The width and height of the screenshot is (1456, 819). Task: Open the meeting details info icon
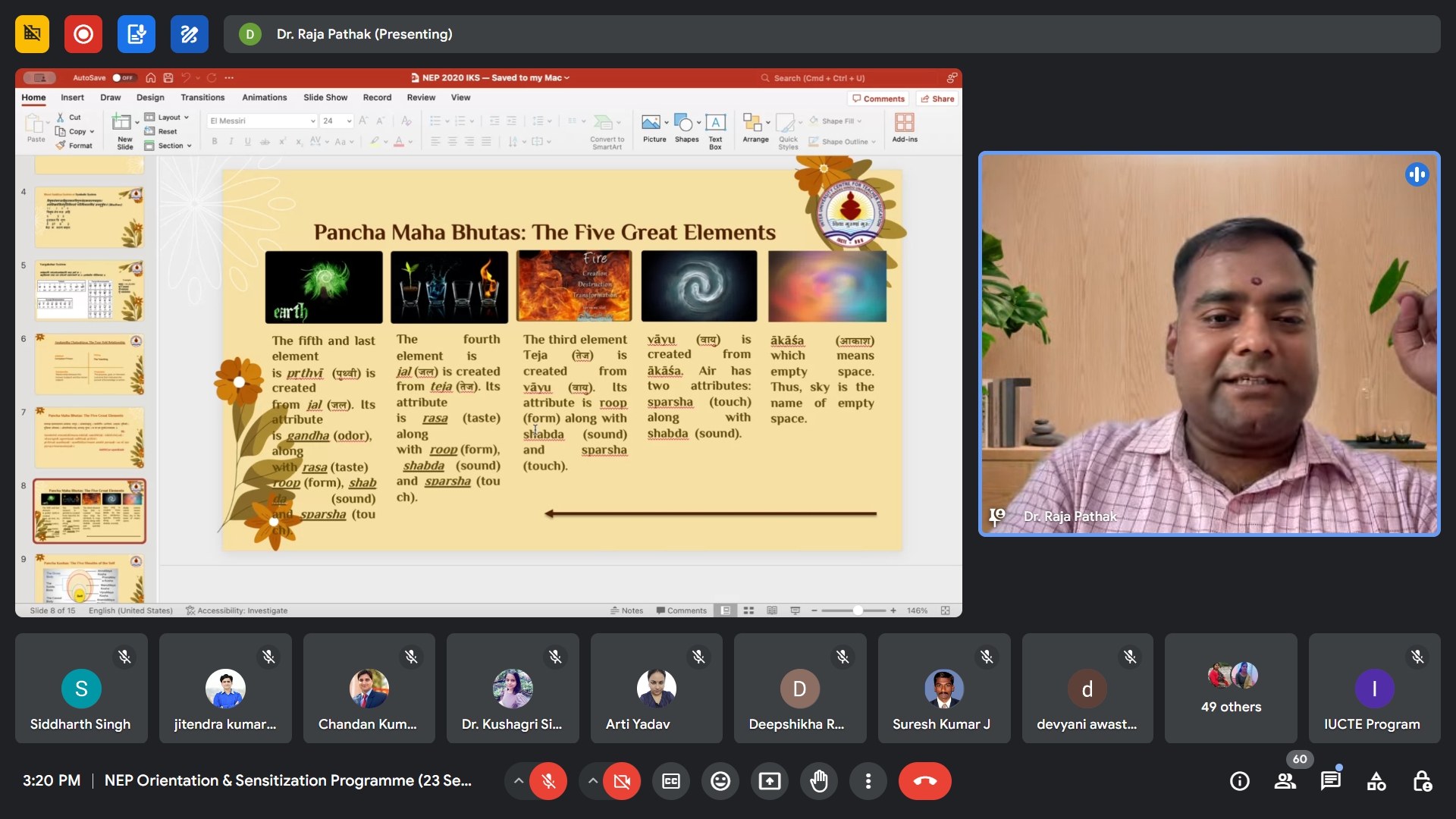pyautogui.click(x=1239, y=781)
